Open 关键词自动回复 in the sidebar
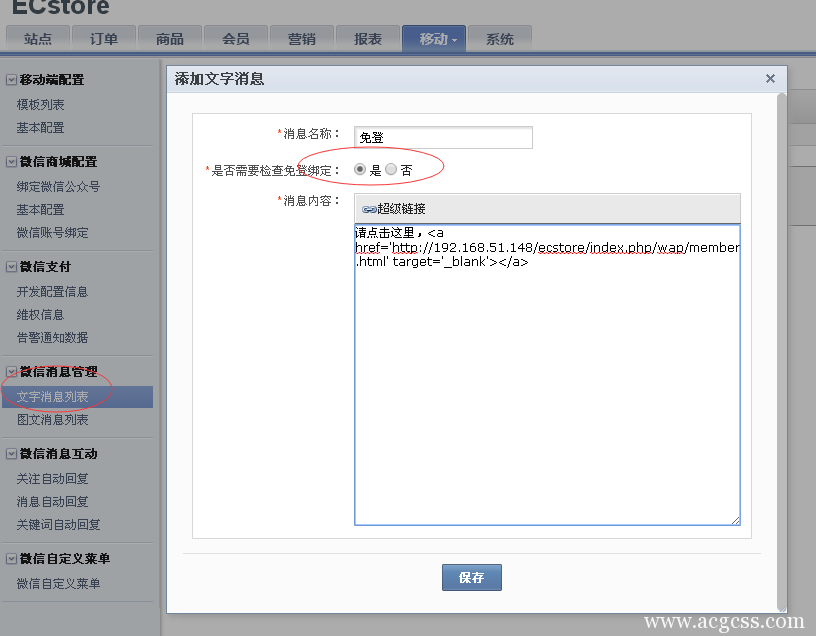This screenshot has height=636, width=816. pos(59,525)
